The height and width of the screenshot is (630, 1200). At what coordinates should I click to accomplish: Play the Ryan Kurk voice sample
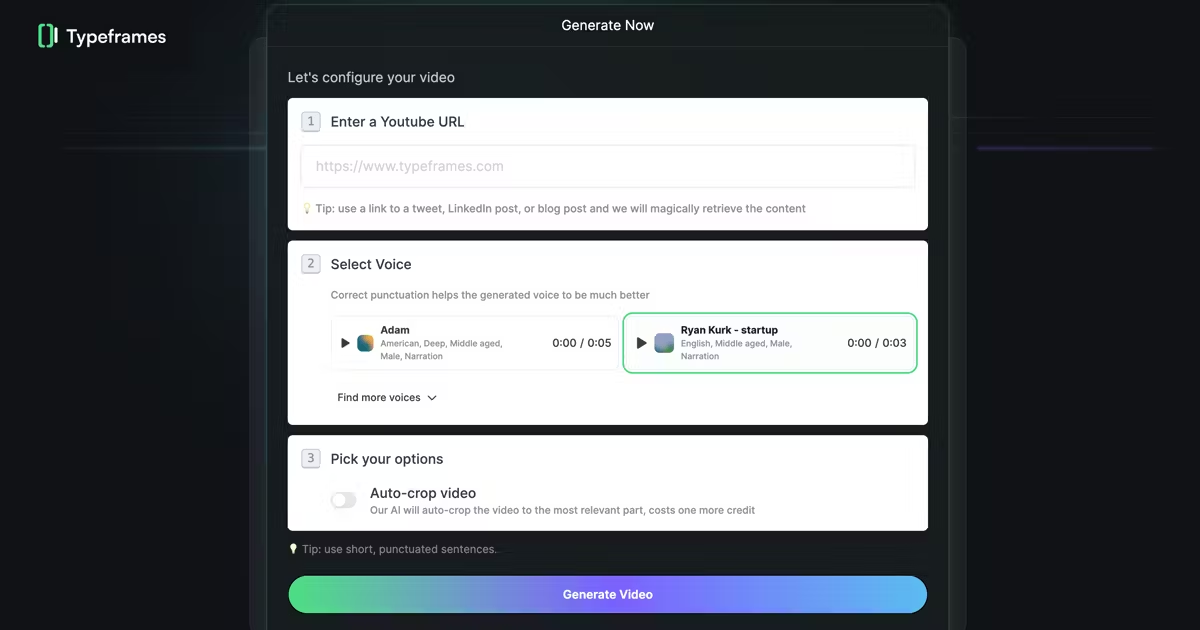click(642, 343)
